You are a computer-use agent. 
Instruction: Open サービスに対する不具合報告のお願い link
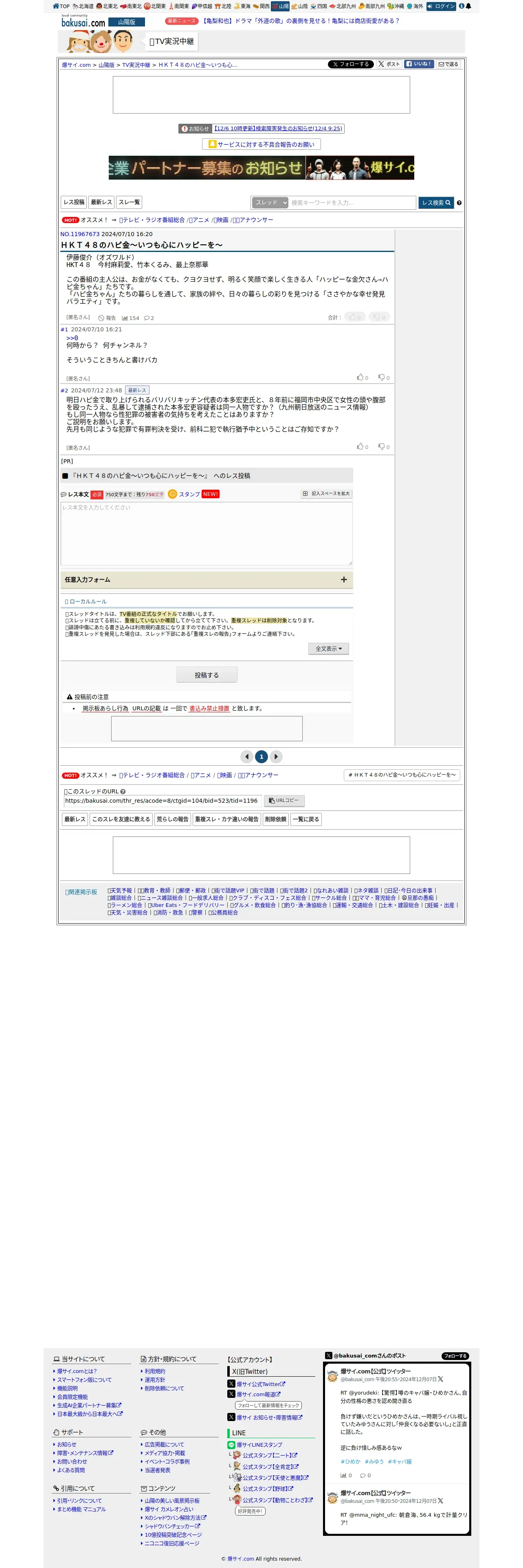[261, 144]
